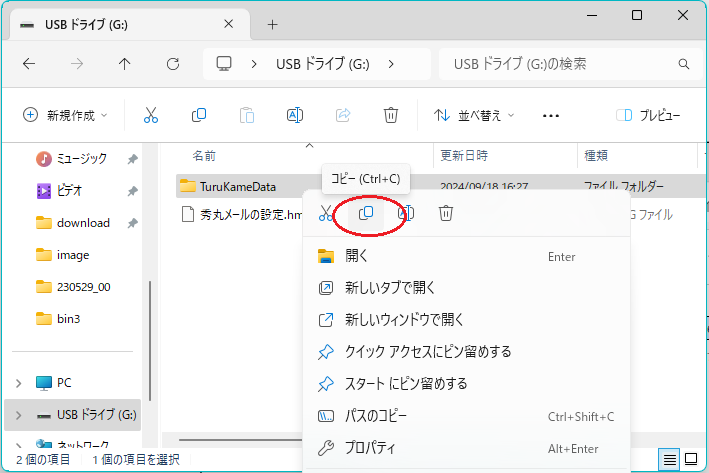The height and width of the screenshot is (473, 709).
Task: Click the Copy icon in the toolbar
Action: pyautogui.click(x=199, y=115)
